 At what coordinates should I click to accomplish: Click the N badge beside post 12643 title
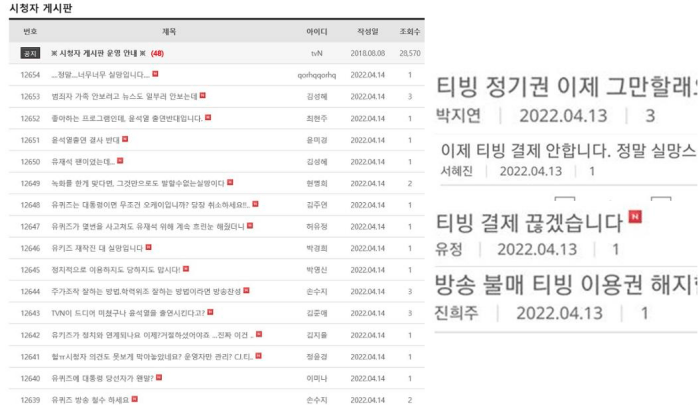click(x=210, y=312)
